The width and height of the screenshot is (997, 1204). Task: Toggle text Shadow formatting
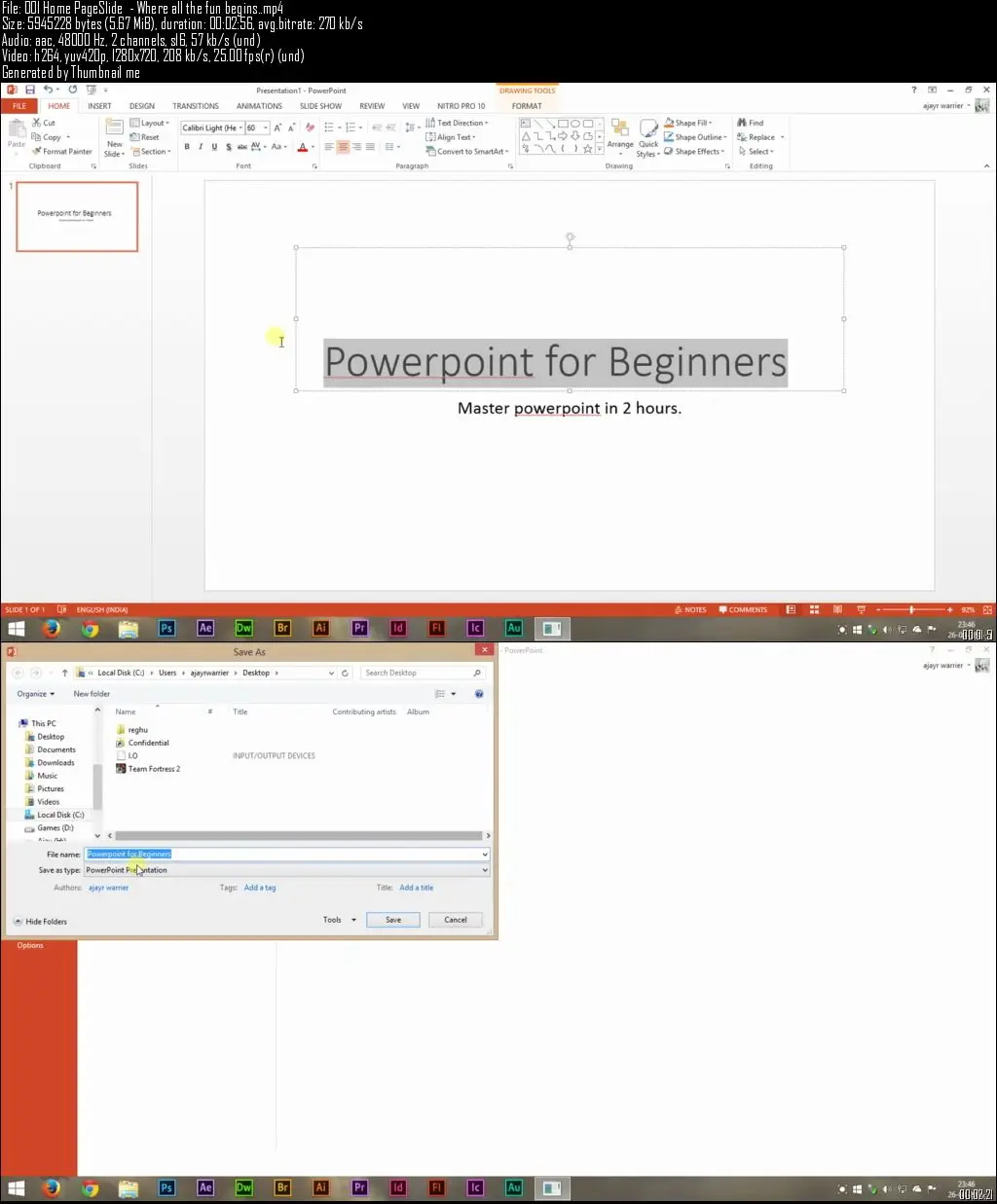pyautogui.click(x=229, y=147)
